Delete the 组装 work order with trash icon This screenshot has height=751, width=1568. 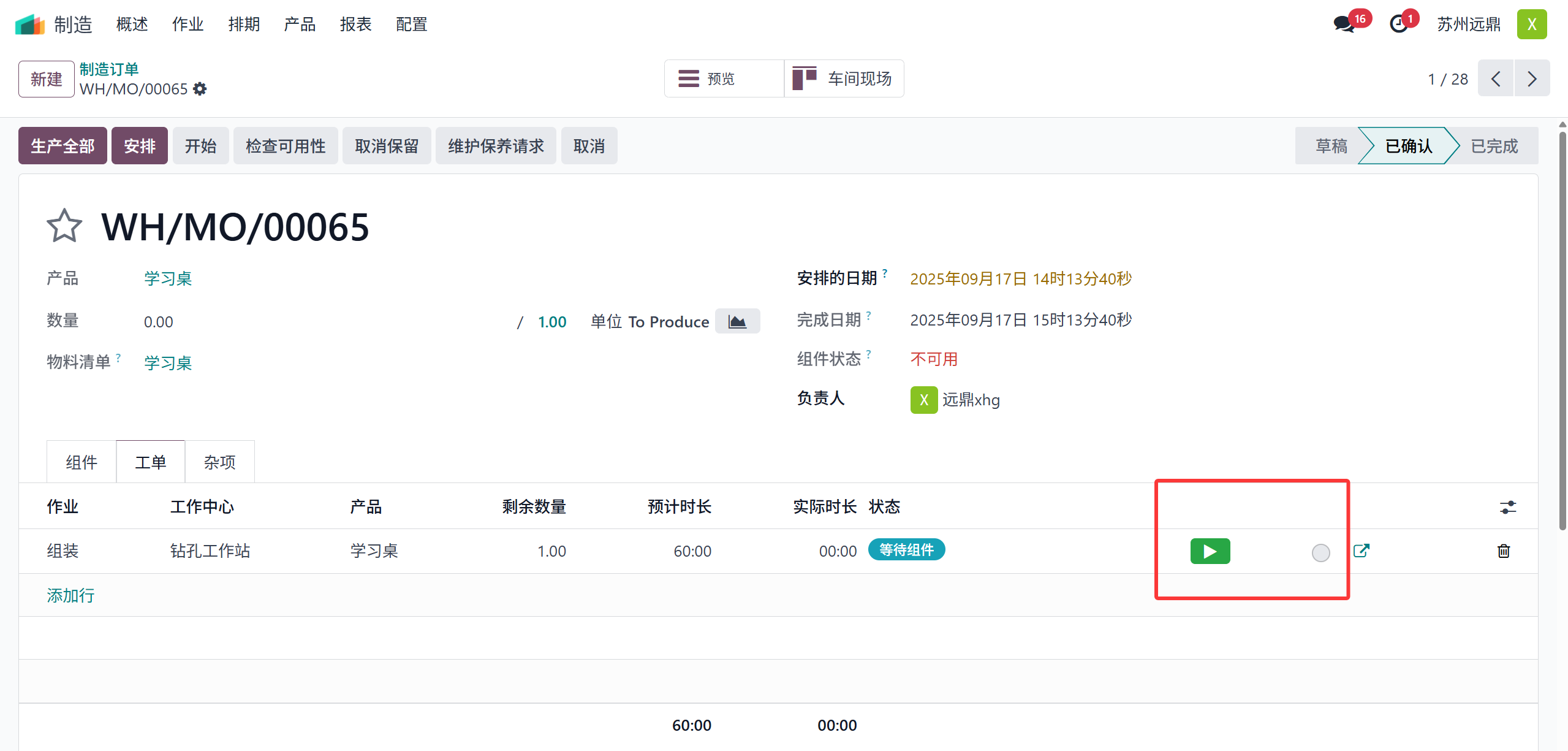pyautogui.click(x=1503, y=551)
